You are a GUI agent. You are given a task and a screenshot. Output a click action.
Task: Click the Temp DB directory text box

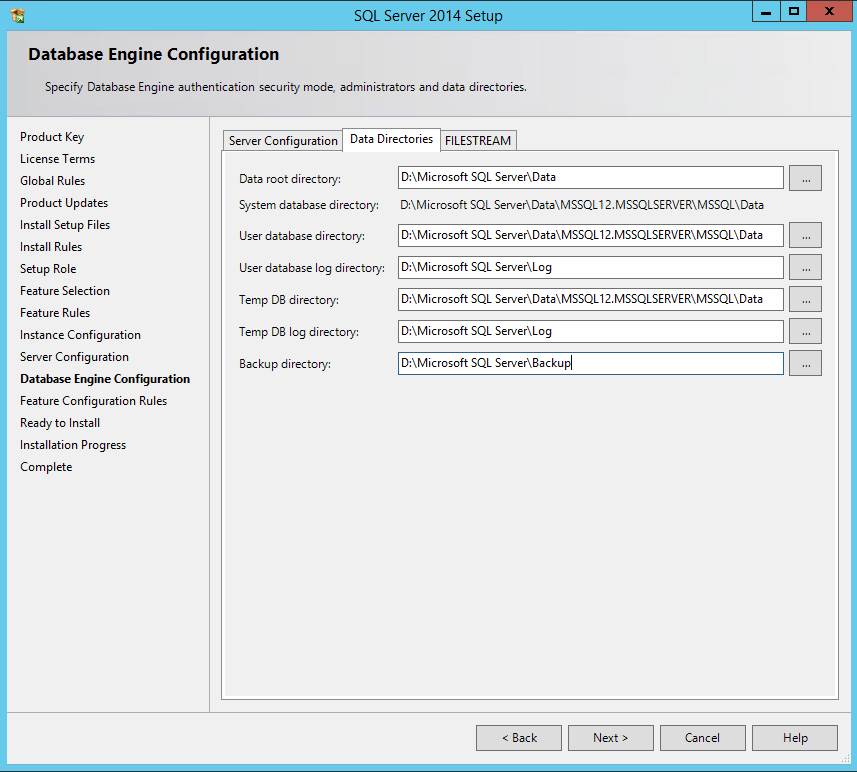pos(590,300)
